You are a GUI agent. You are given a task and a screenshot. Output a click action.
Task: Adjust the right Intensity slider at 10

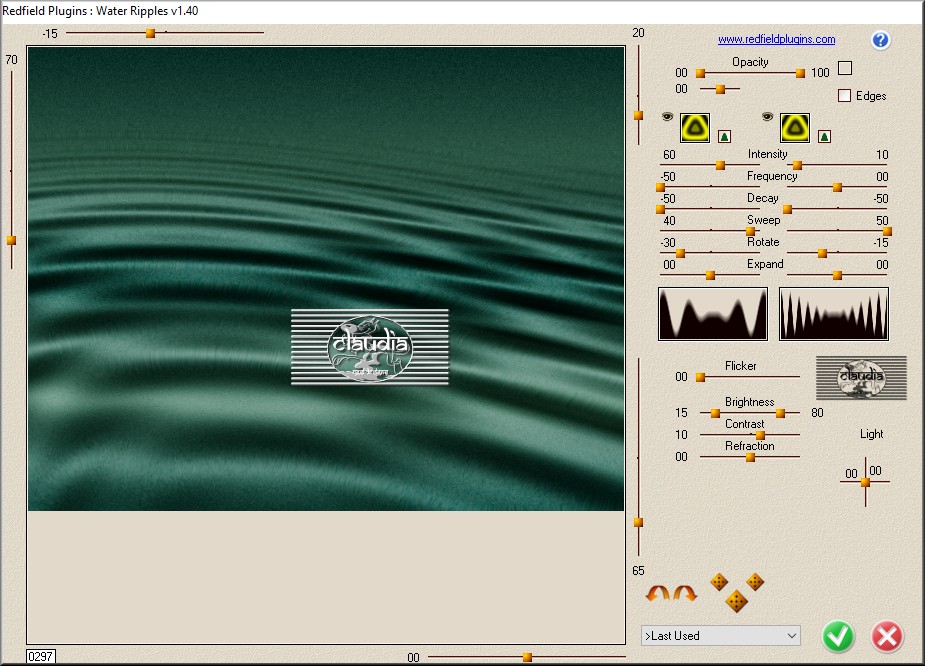pos(797,166)
